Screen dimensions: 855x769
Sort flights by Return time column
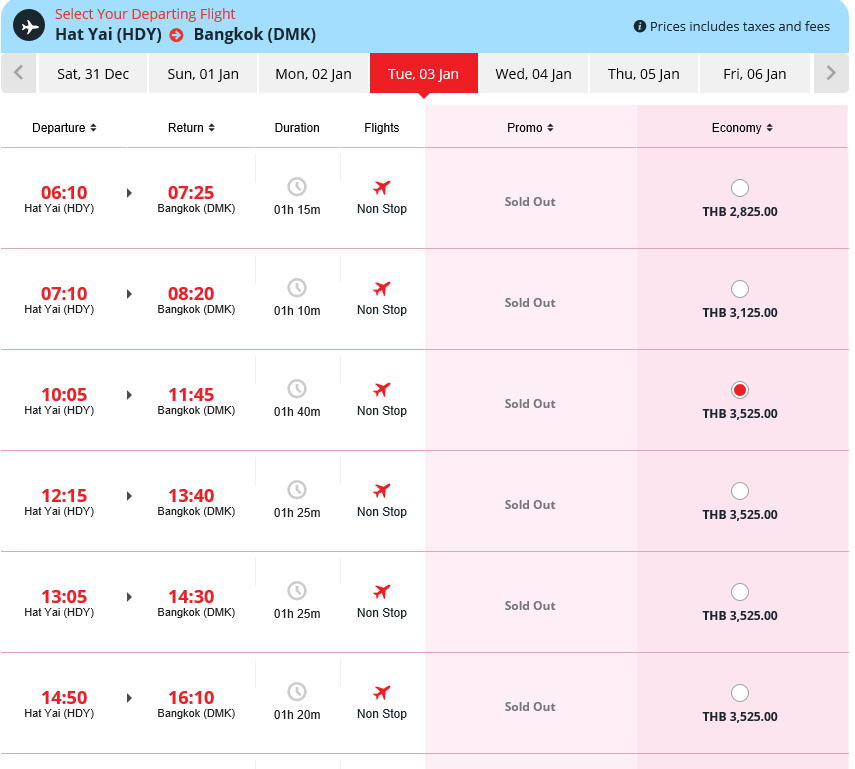[191, 128]
